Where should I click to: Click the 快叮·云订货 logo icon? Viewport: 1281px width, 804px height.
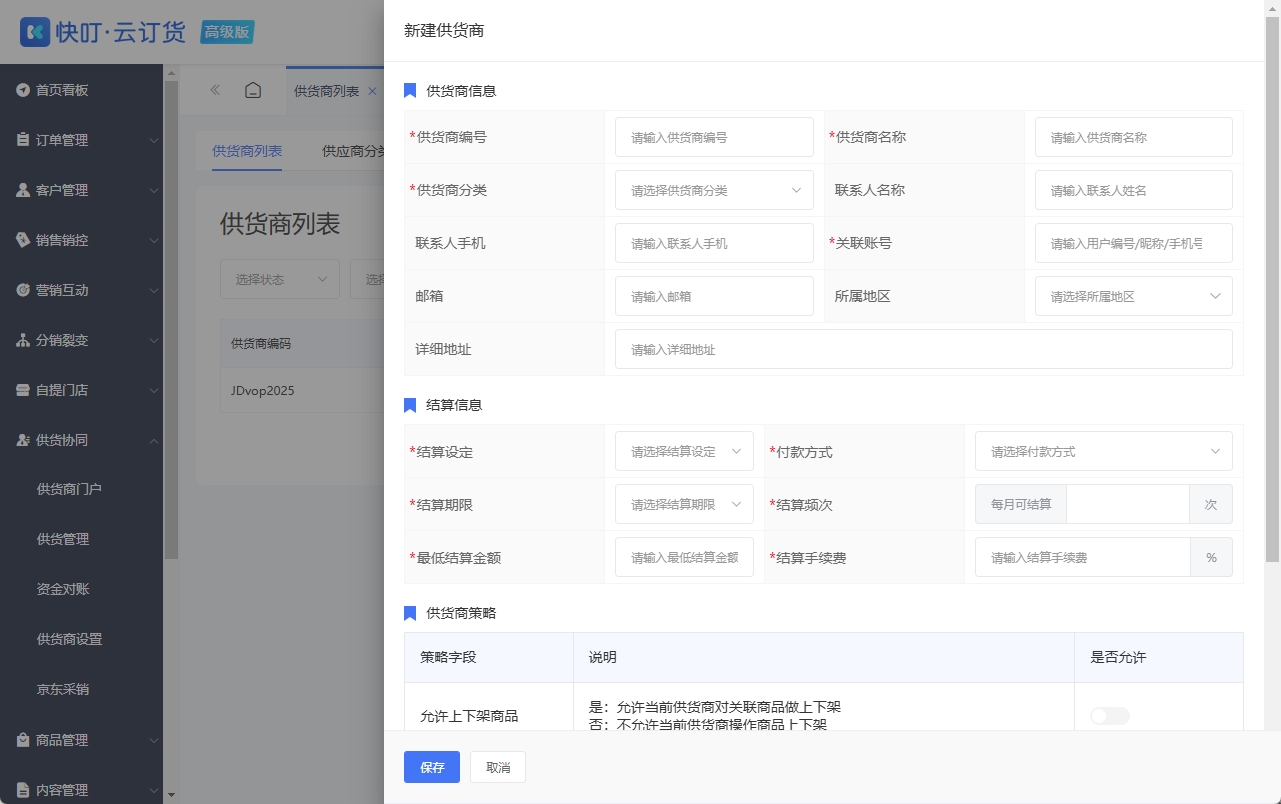click(x=35, y=31)
